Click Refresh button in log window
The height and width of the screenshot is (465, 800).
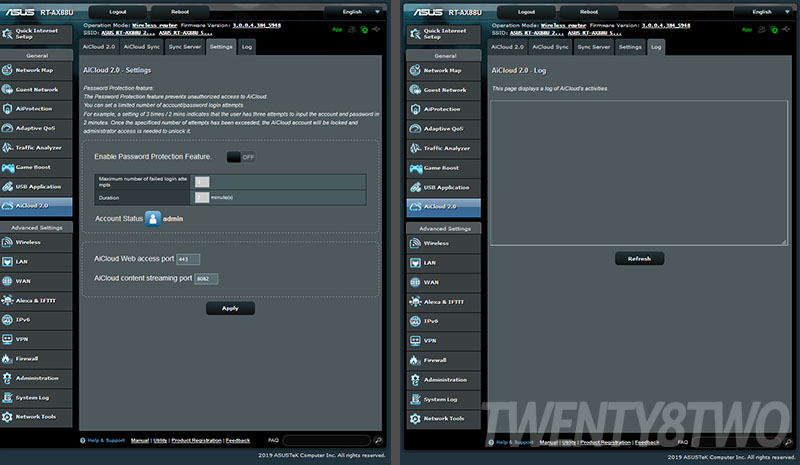click(639, 259)
